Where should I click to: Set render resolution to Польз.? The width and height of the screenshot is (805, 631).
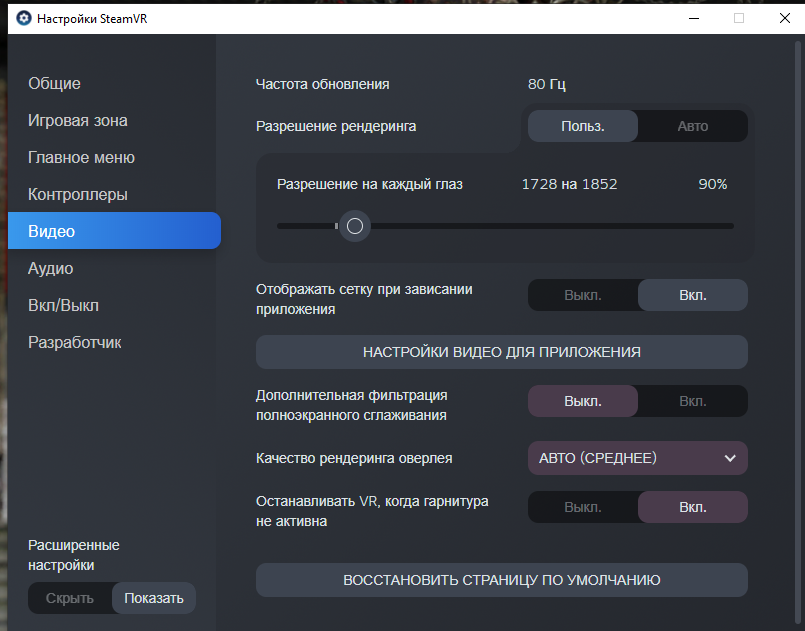click(583, 126)
